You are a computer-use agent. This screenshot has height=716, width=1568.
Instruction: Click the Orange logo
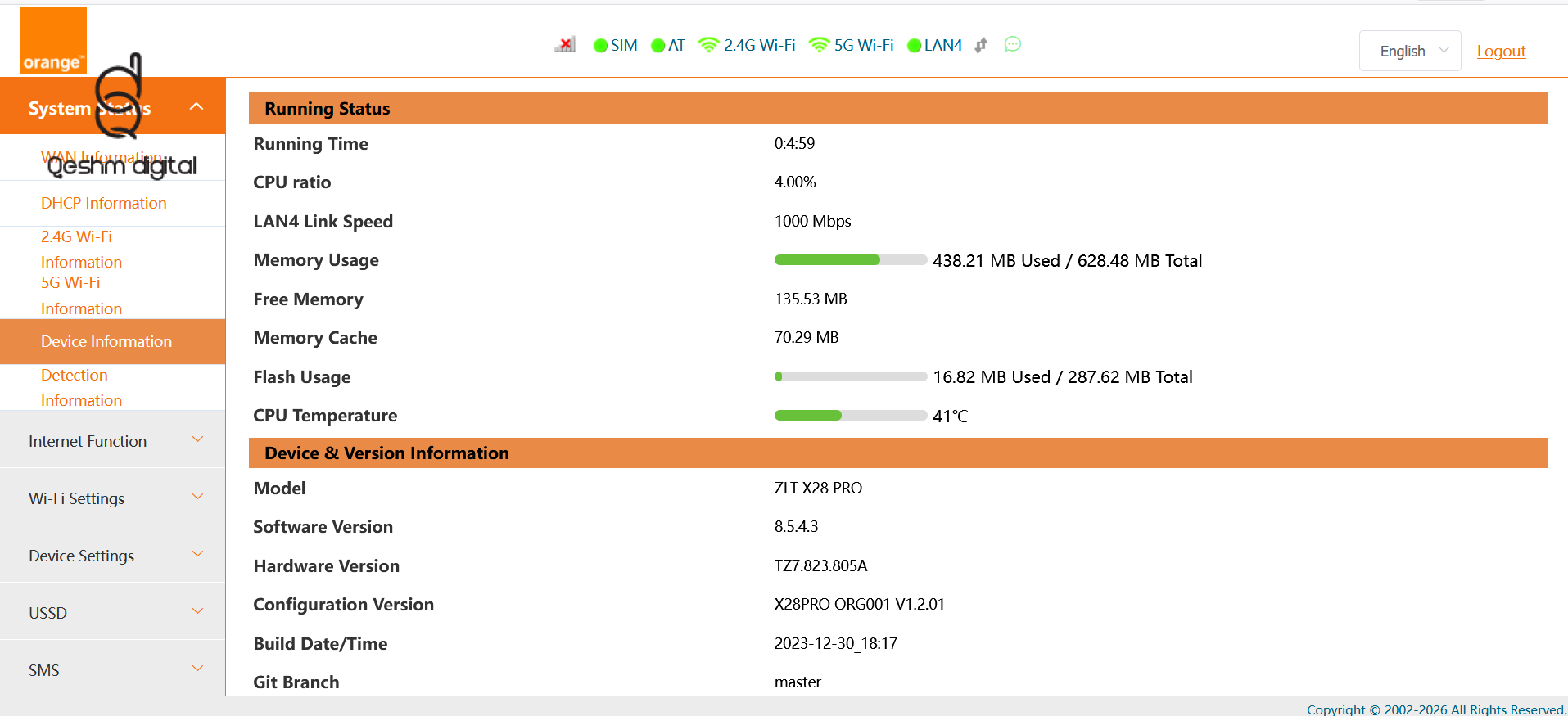tap(53, 41)
